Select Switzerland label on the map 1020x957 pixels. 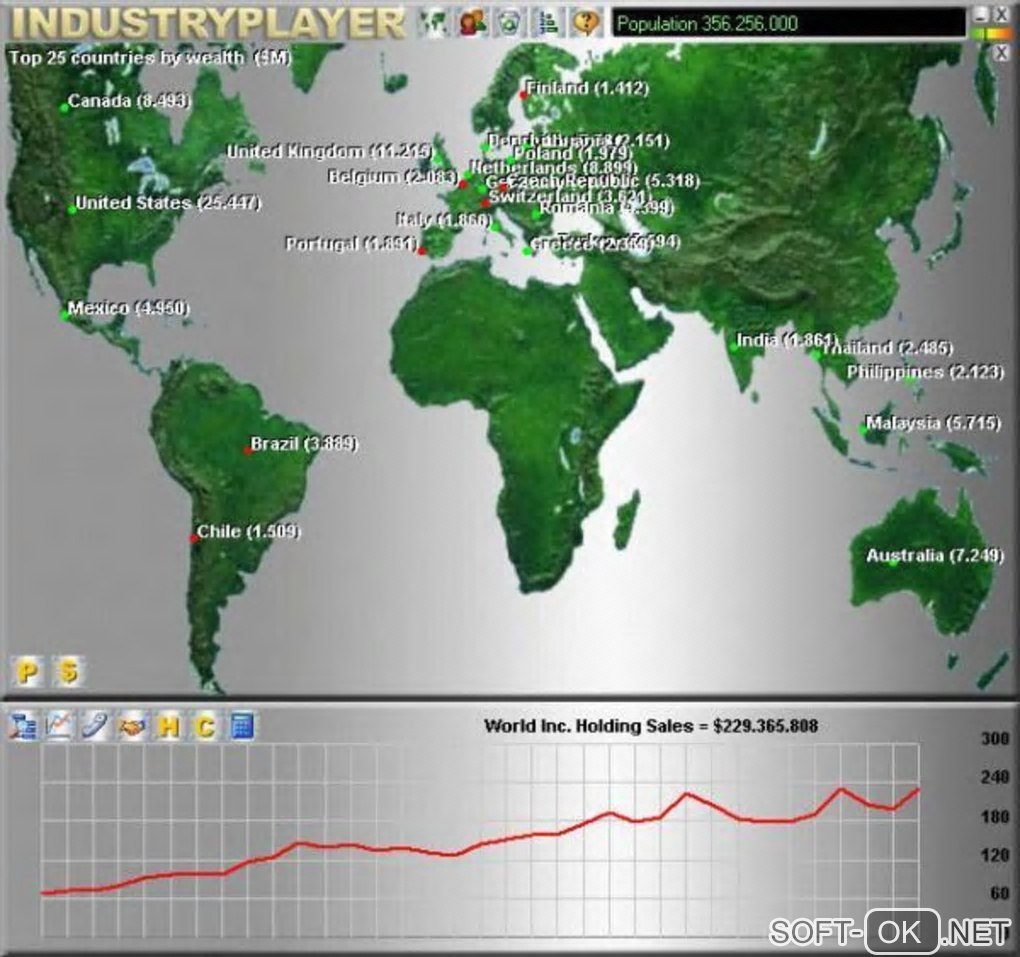569,196
